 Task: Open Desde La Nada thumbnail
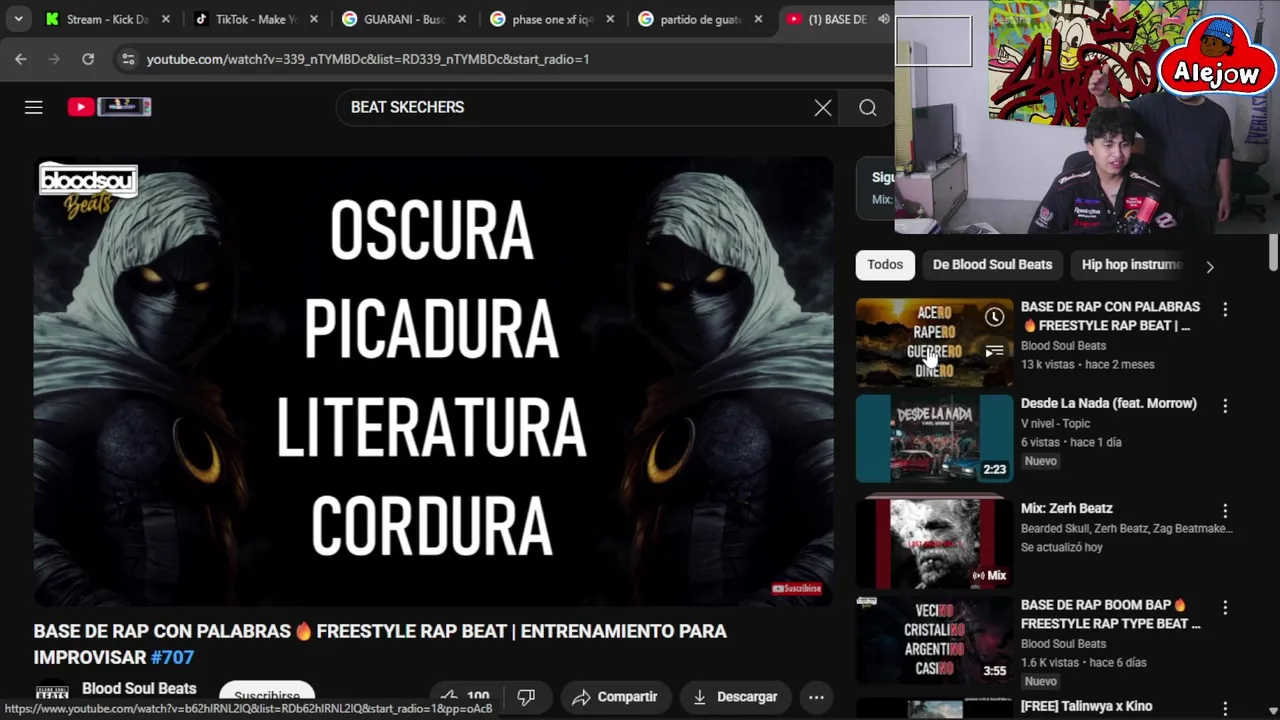click(x=934, y=438)
